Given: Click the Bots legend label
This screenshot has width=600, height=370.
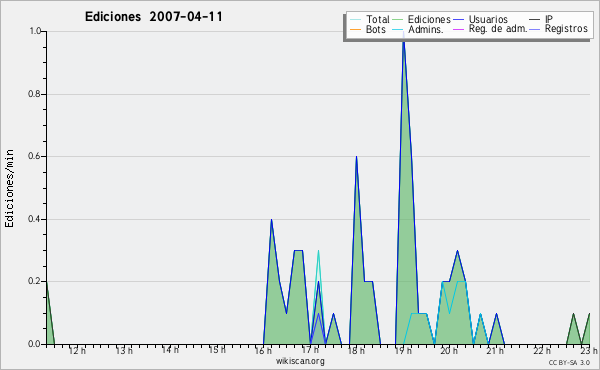Looking at the screenshot, I should click(376, 29).
